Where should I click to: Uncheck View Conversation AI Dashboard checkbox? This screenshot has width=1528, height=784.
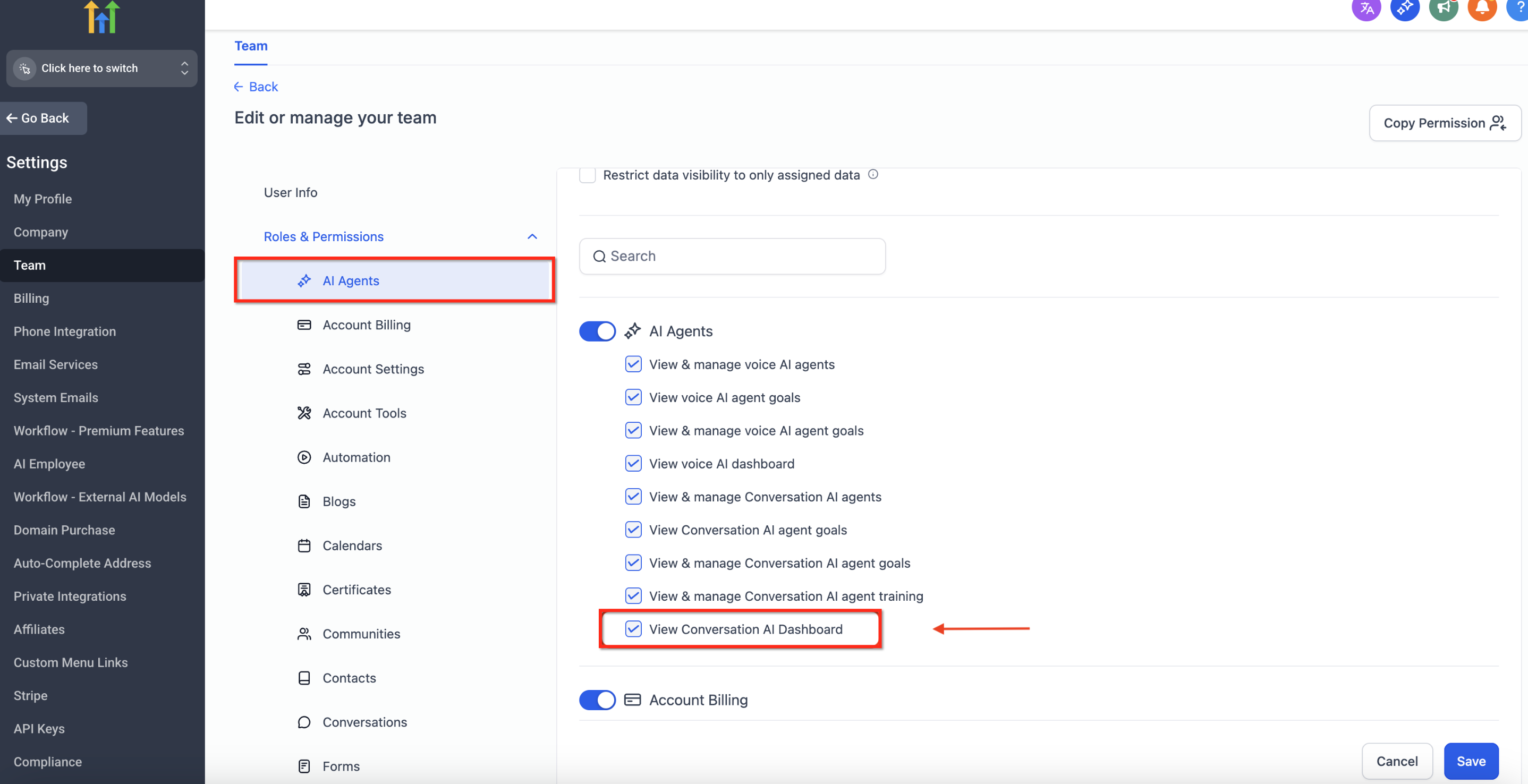click(x=633, y=628)
